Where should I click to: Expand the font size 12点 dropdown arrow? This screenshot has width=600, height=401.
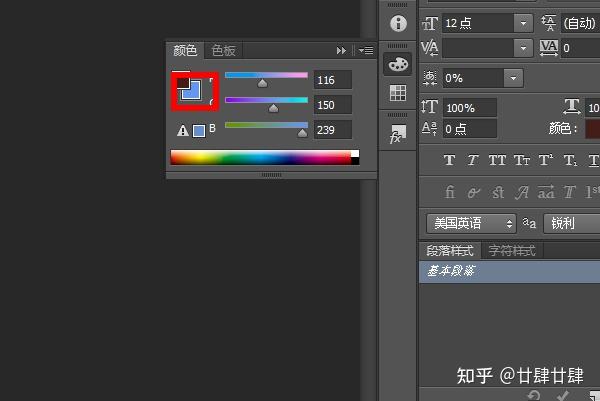(x=523, y=24)
